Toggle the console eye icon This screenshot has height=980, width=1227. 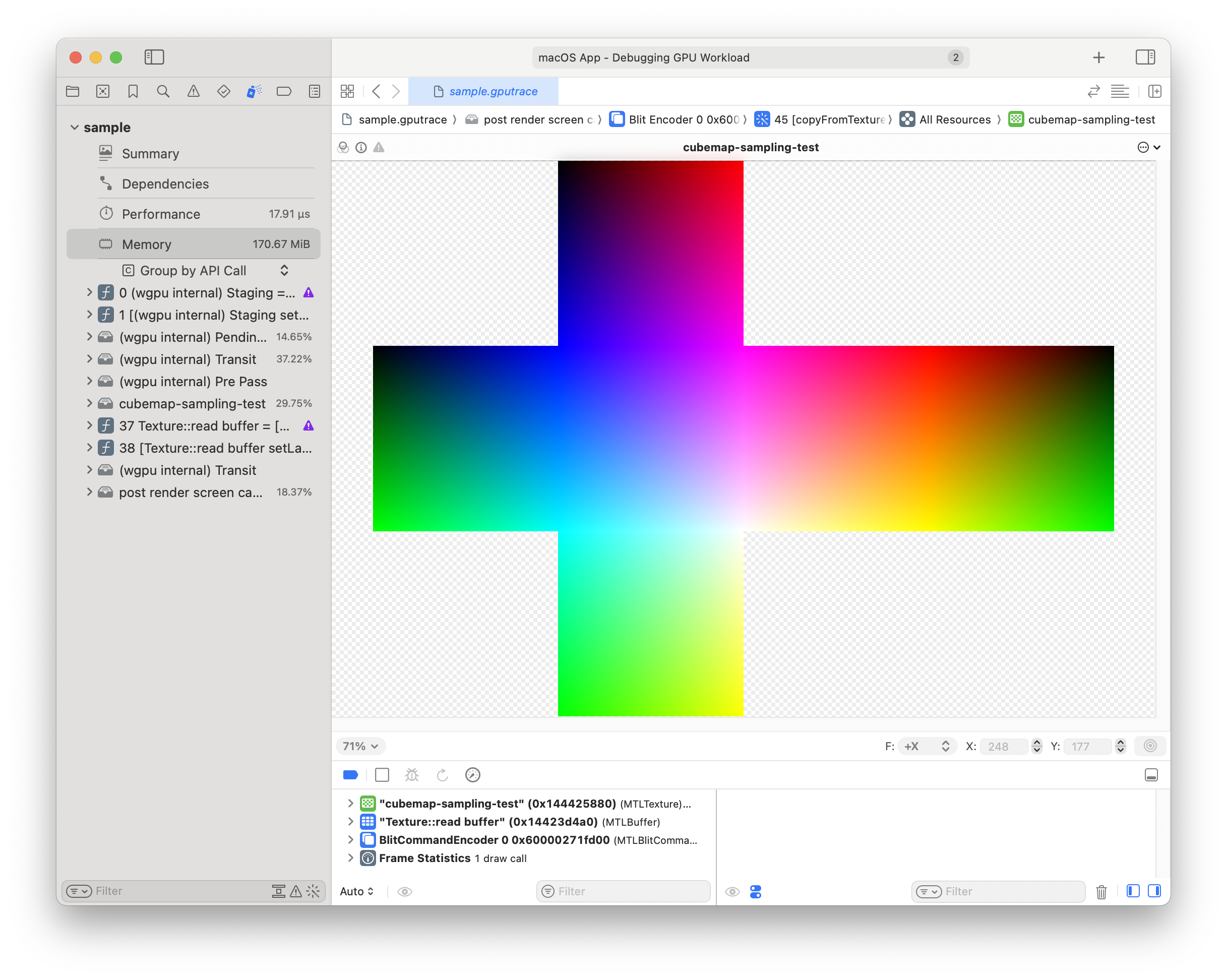[732, 892]
